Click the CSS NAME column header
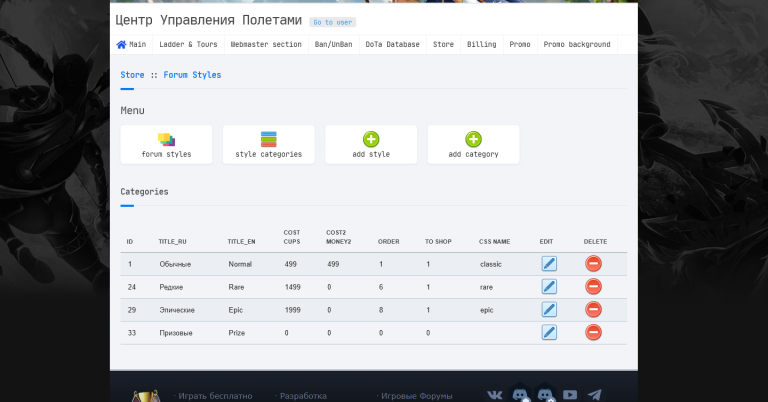Image resolution: width=768 pixels, height=402 pixels. pos(494,241)
